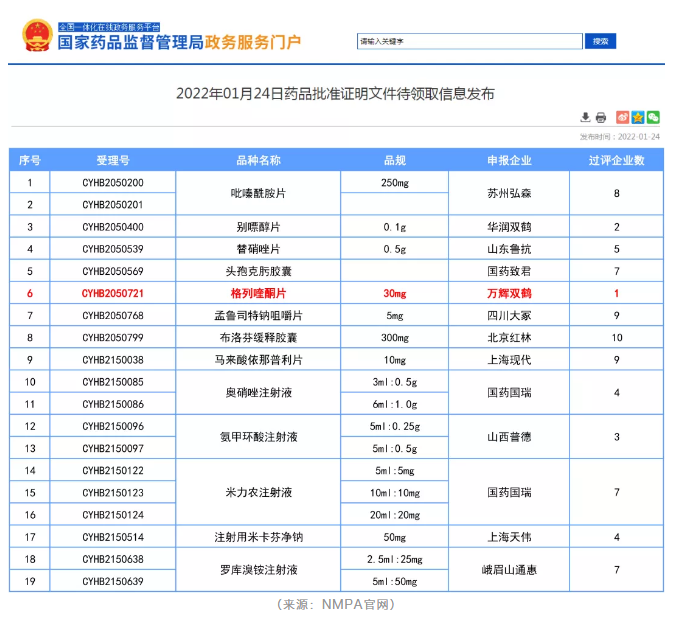Click the 品种名称 column header

click(x=258, y=161)
